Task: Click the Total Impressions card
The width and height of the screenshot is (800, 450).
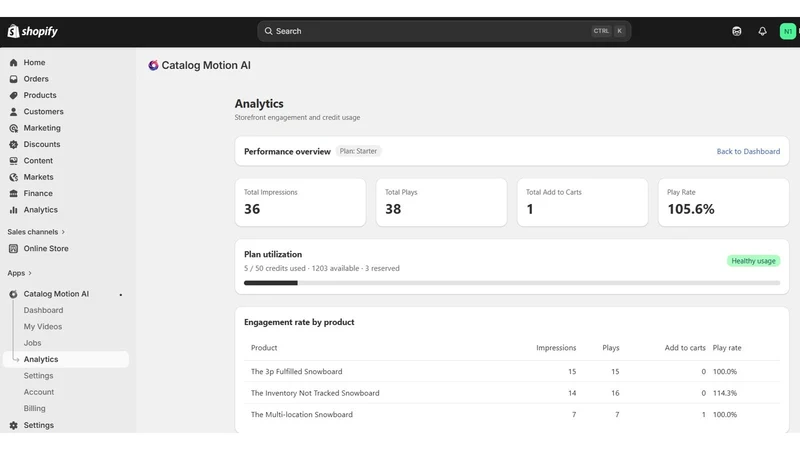Action: [300, 202]
